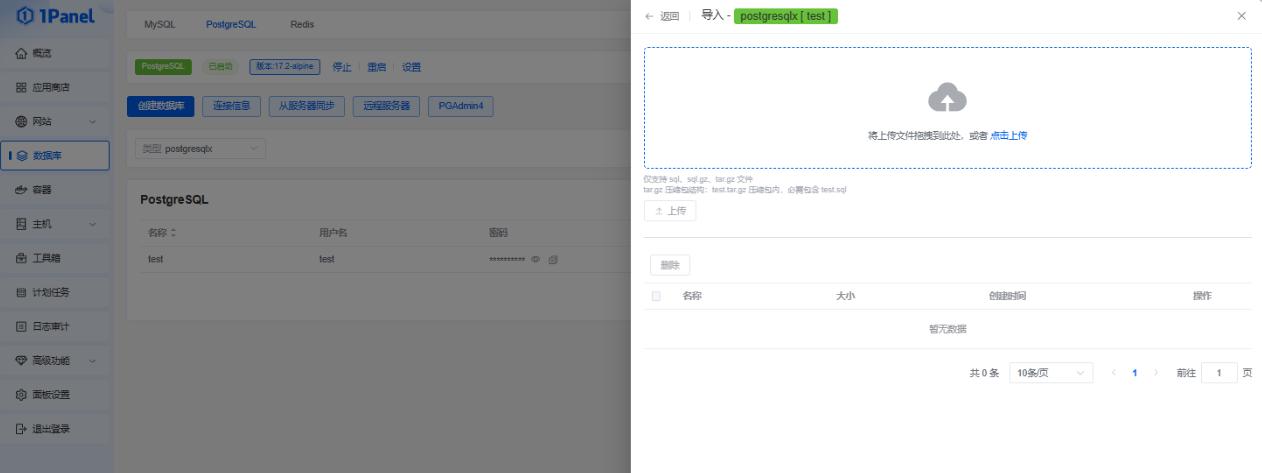Click the 用户名 column value test
The height and width of the screenshot is (473, 1262).
pos(327,259)
